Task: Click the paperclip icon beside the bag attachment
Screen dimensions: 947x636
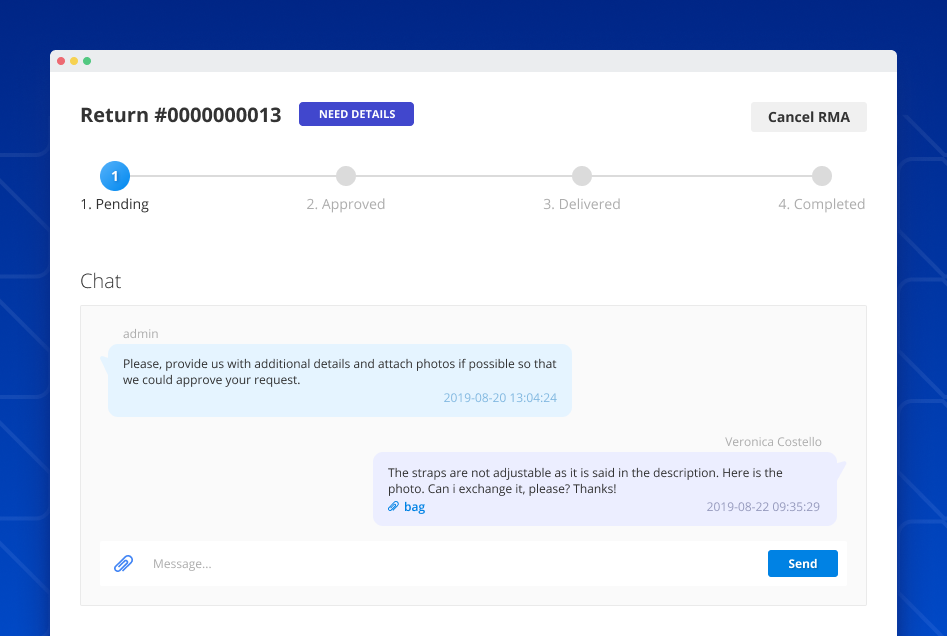Action: (392, 506)
